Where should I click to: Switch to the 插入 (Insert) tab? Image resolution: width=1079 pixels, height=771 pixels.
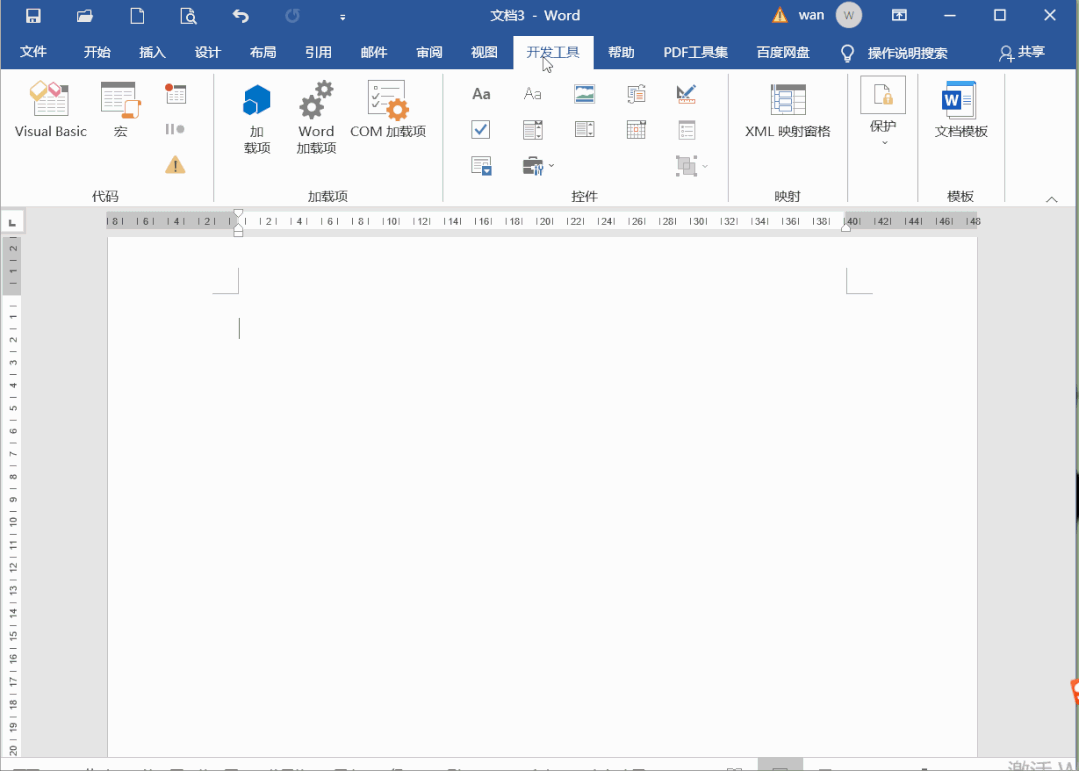coord(152,53)
